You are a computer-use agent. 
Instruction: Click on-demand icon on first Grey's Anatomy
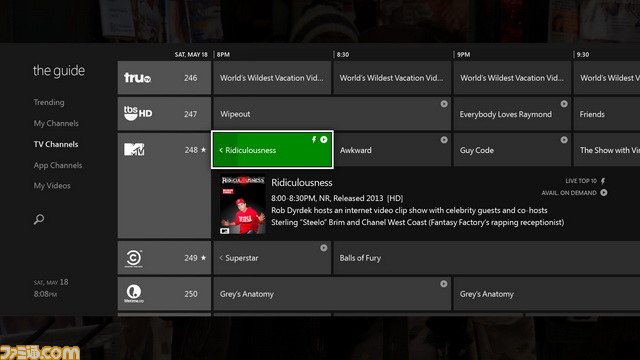pyautogui.click(x=444, y=284)
